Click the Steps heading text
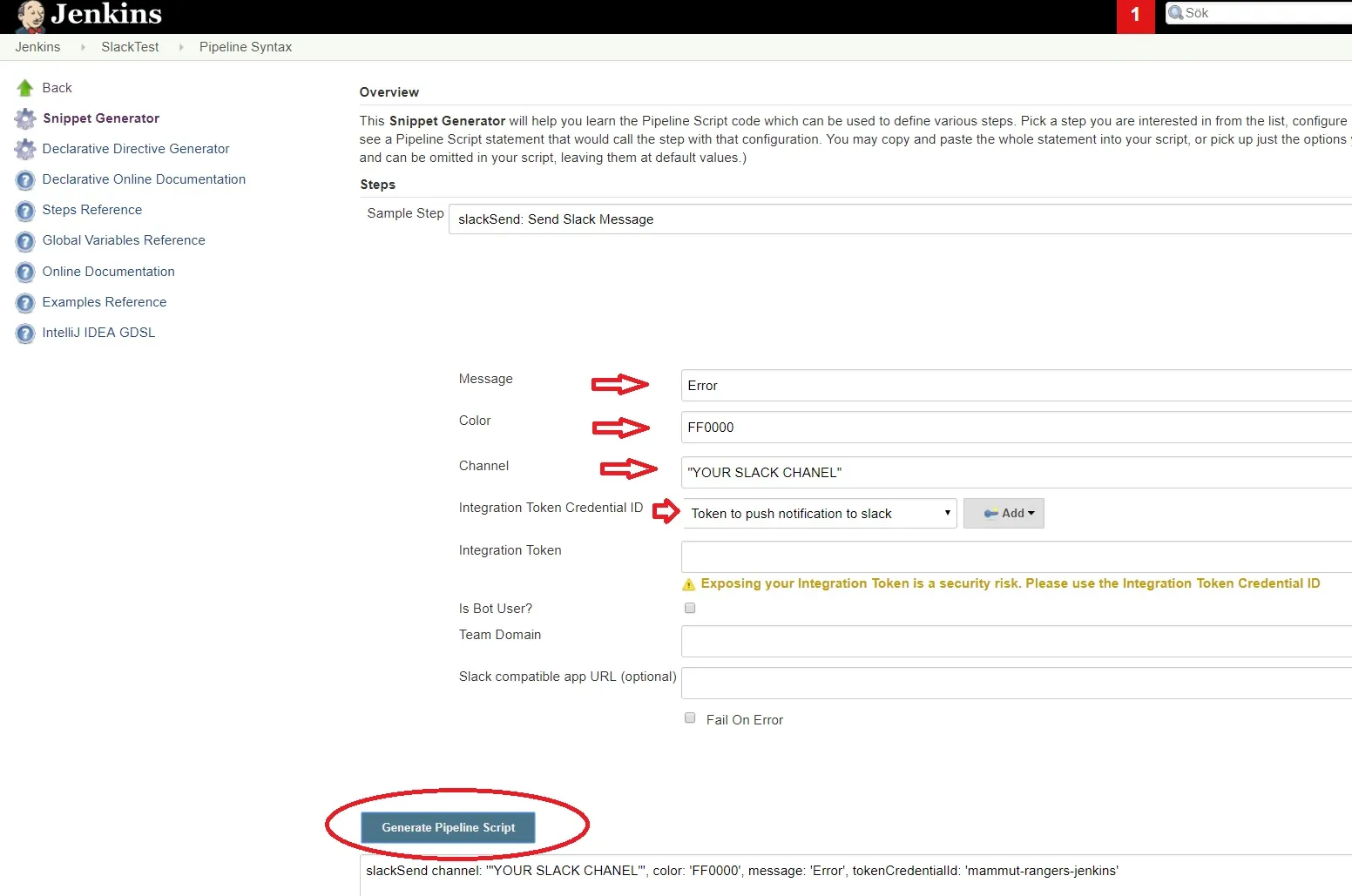 pos(378,185)
